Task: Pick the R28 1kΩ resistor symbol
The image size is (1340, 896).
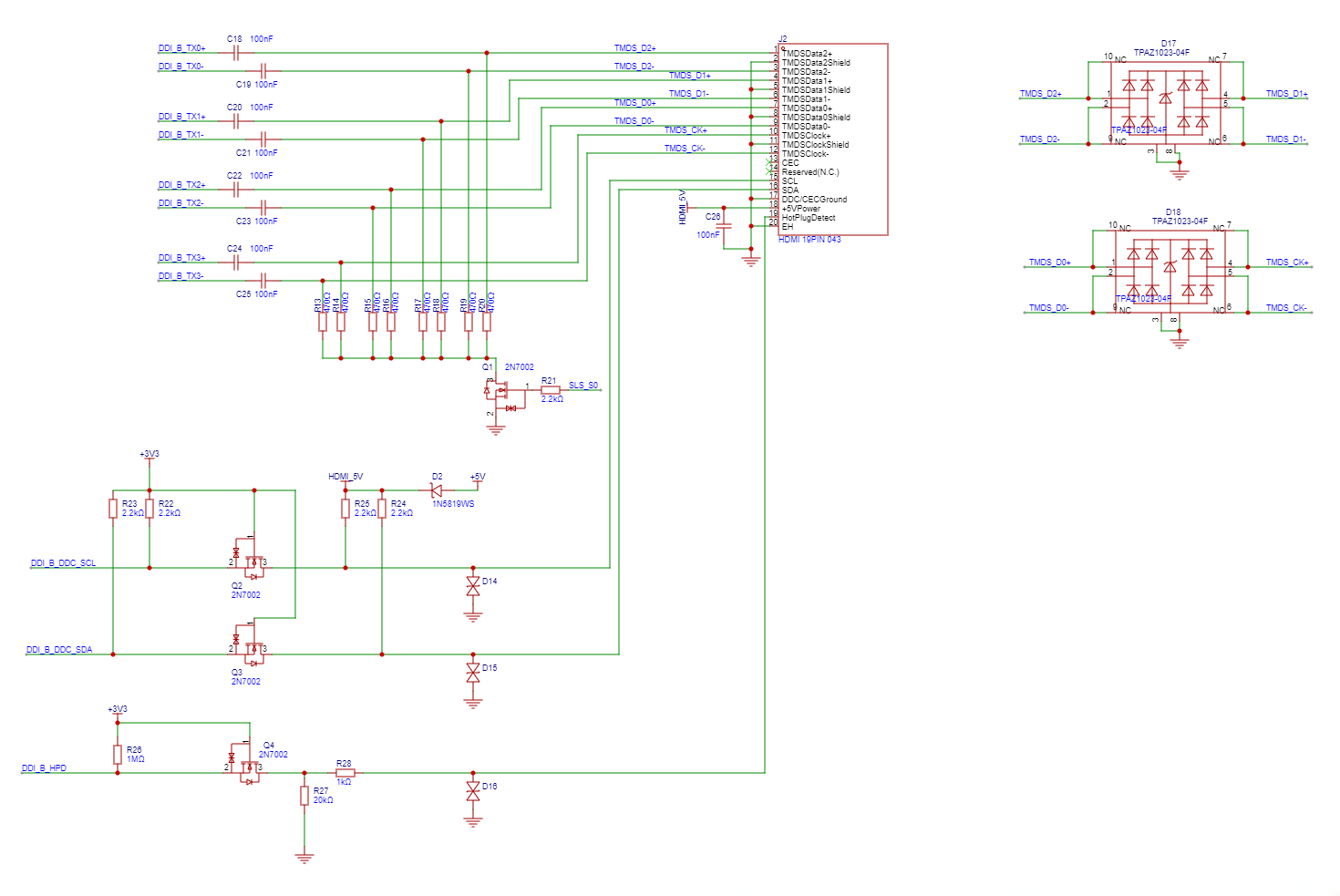Action: 345,773
